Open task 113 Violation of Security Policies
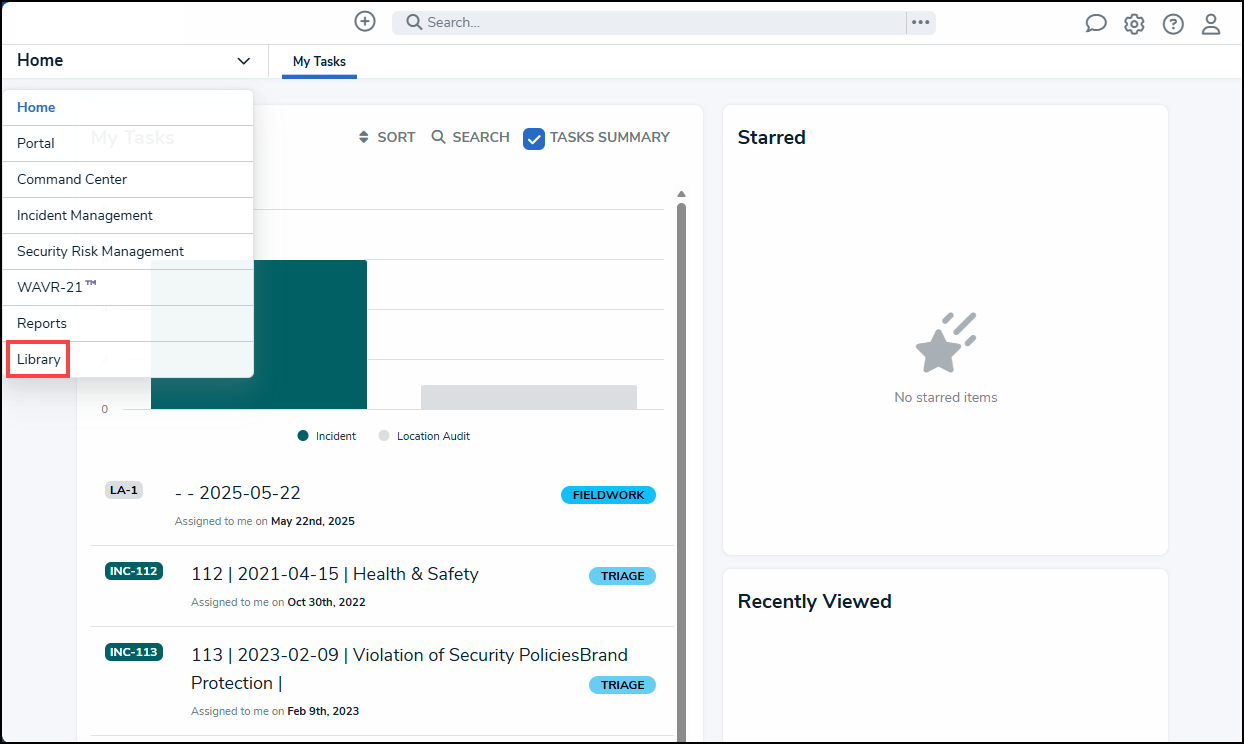Viewport: 1244px width, 744px height. point(409,669)
